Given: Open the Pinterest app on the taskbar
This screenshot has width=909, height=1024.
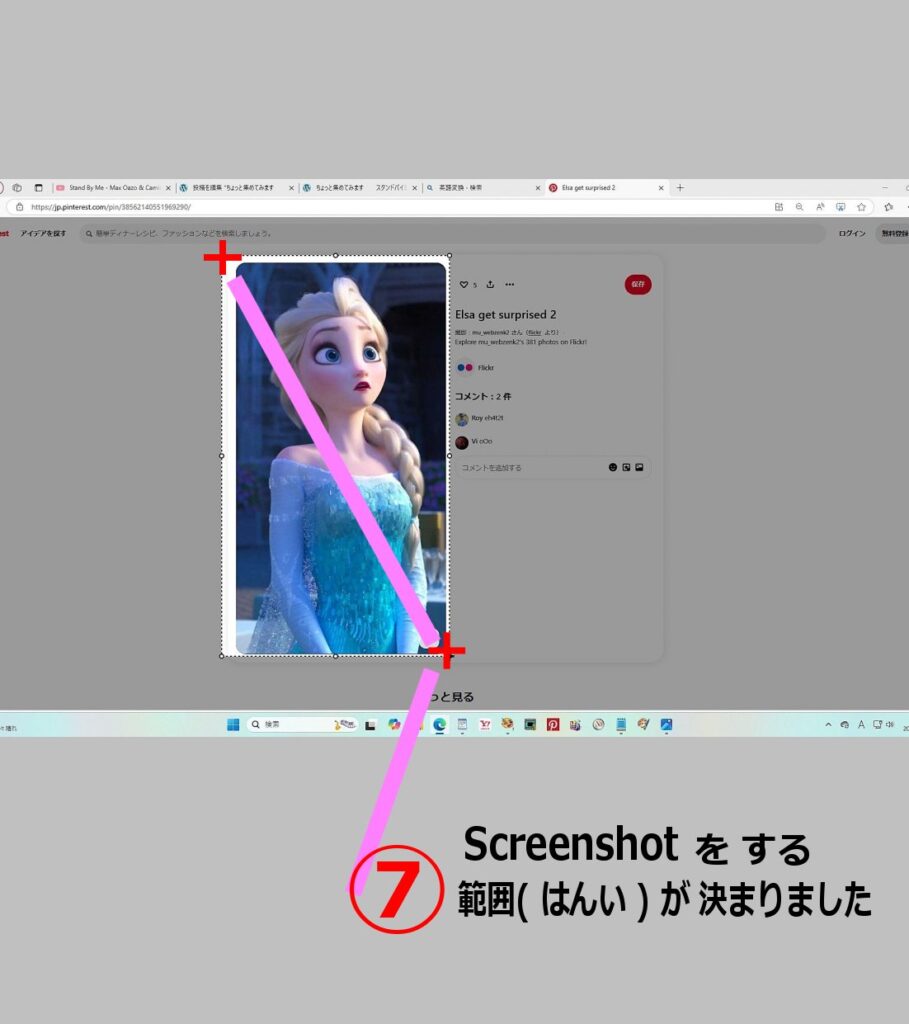Looking at the screenshot, I should coord(553,724).
